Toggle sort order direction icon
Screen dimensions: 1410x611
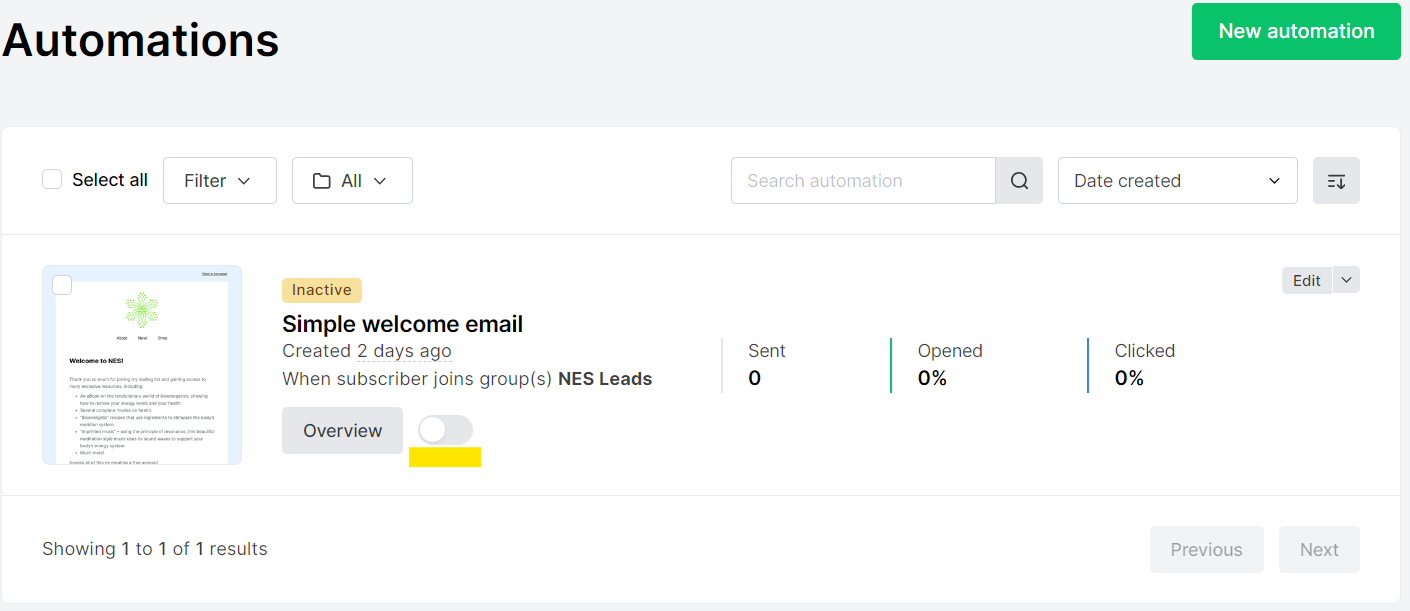(x=1336, y=181)
